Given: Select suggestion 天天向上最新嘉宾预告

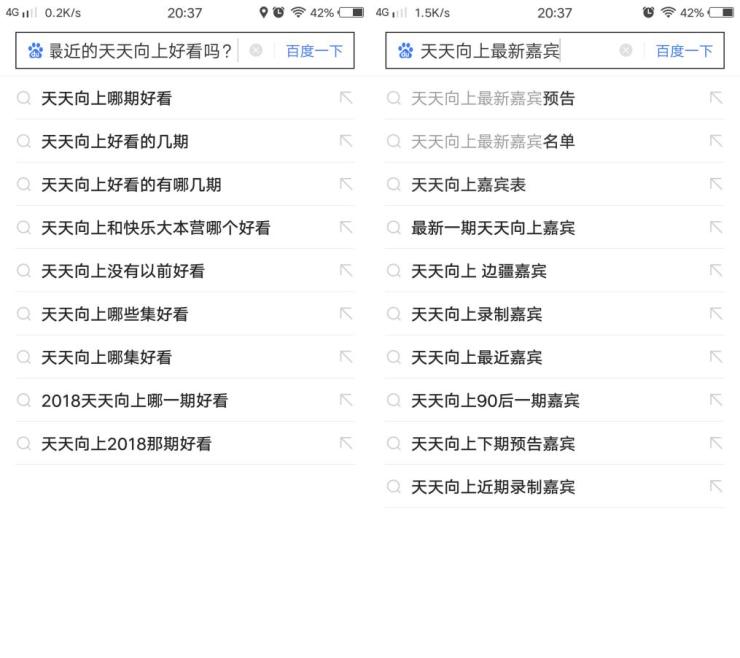Looking at the screenshot, I should click(x=555, y=98).
